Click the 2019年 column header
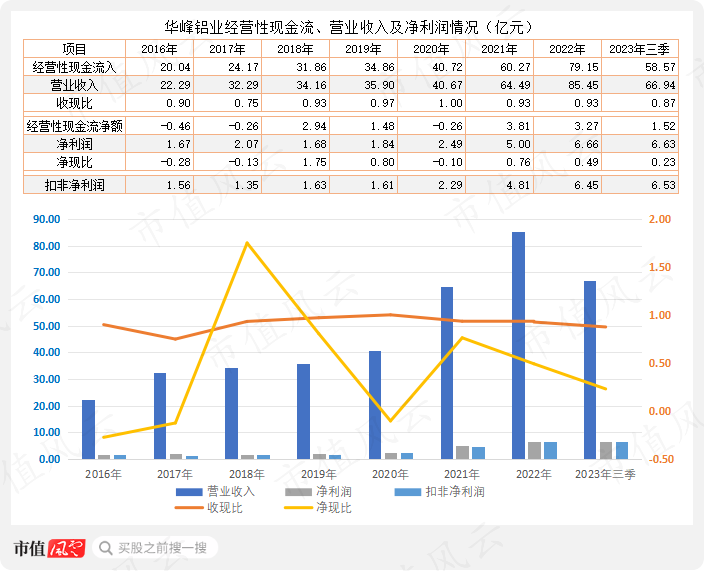704x571 pixels. [363, 48]
